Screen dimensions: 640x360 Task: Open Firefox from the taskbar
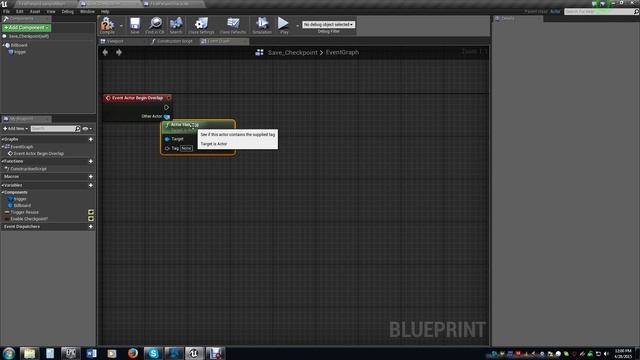[x=133, y=353]
